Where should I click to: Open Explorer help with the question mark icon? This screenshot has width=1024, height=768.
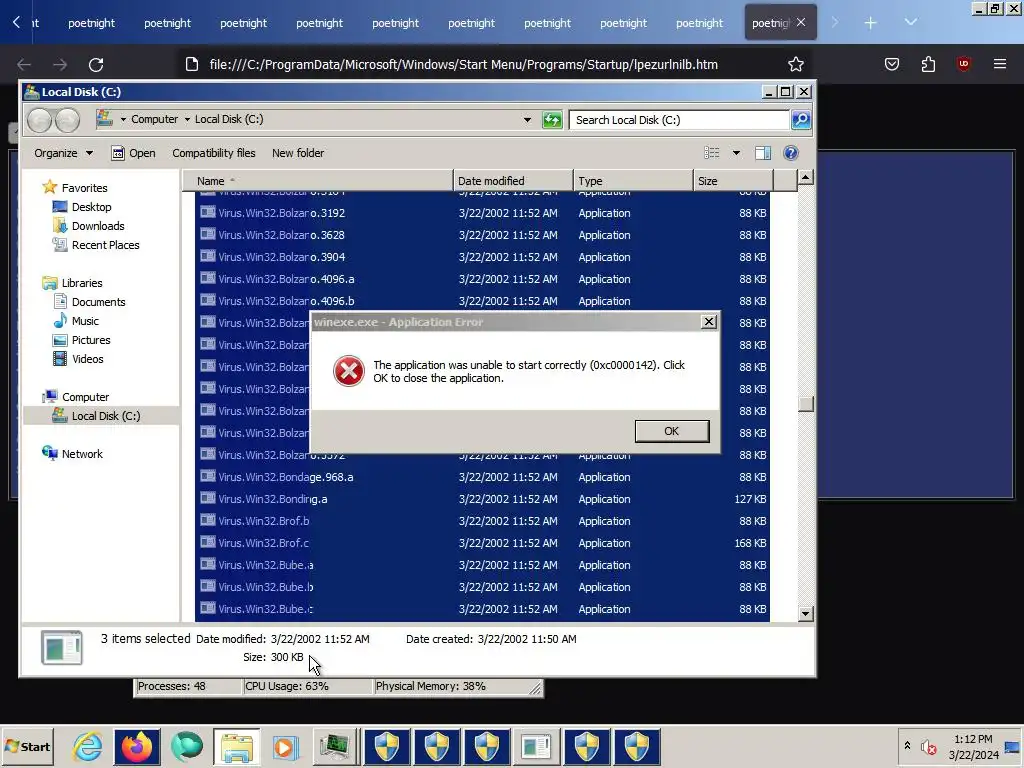click(x=790, y=153)
